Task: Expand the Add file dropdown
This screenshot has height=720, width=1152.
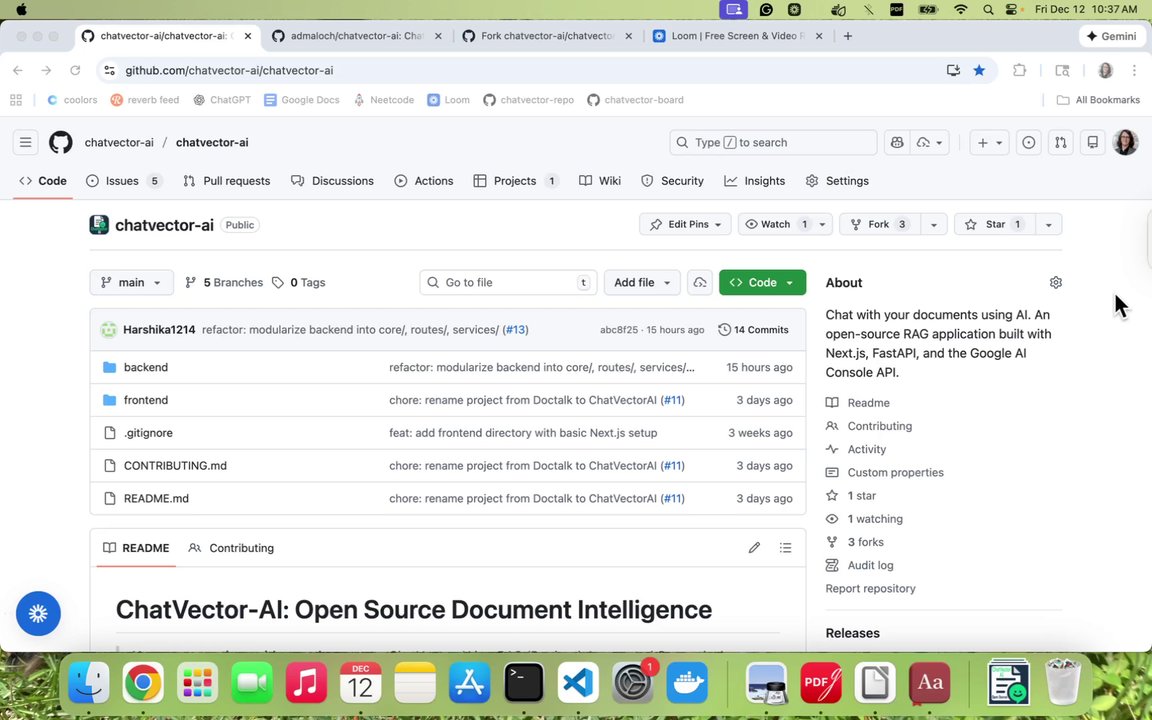Action: click(x=642, y=283)
